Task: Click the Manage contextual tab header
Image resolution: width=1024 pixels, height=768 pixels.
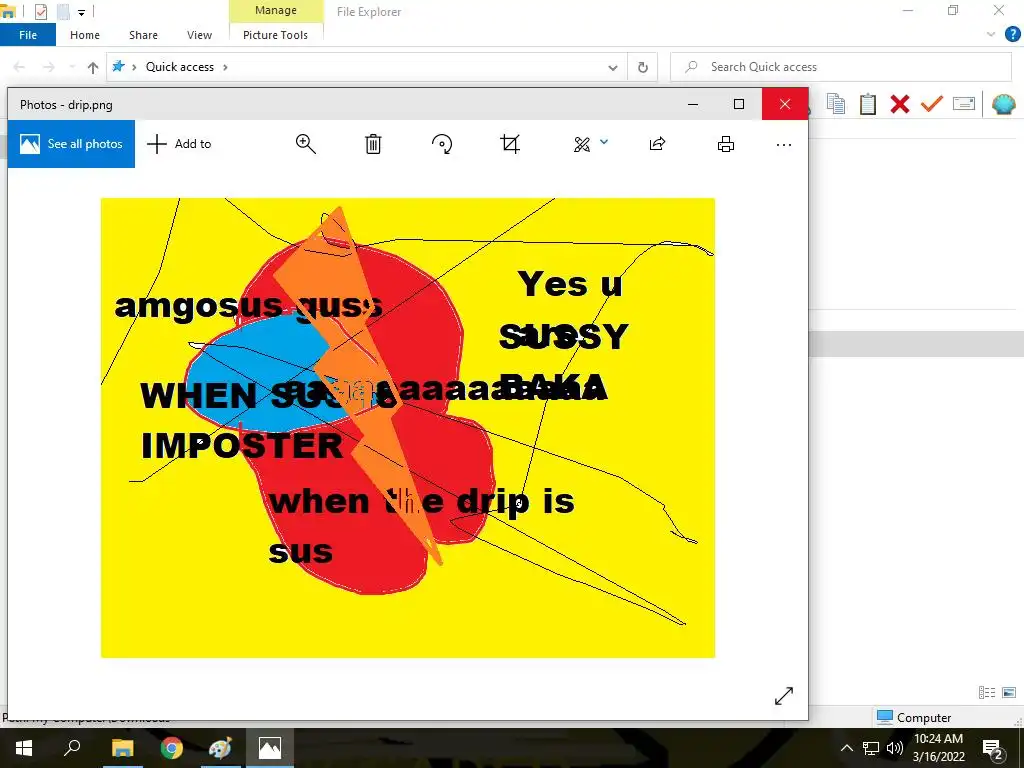Action: pyautogui.click(x=276, y=10)
